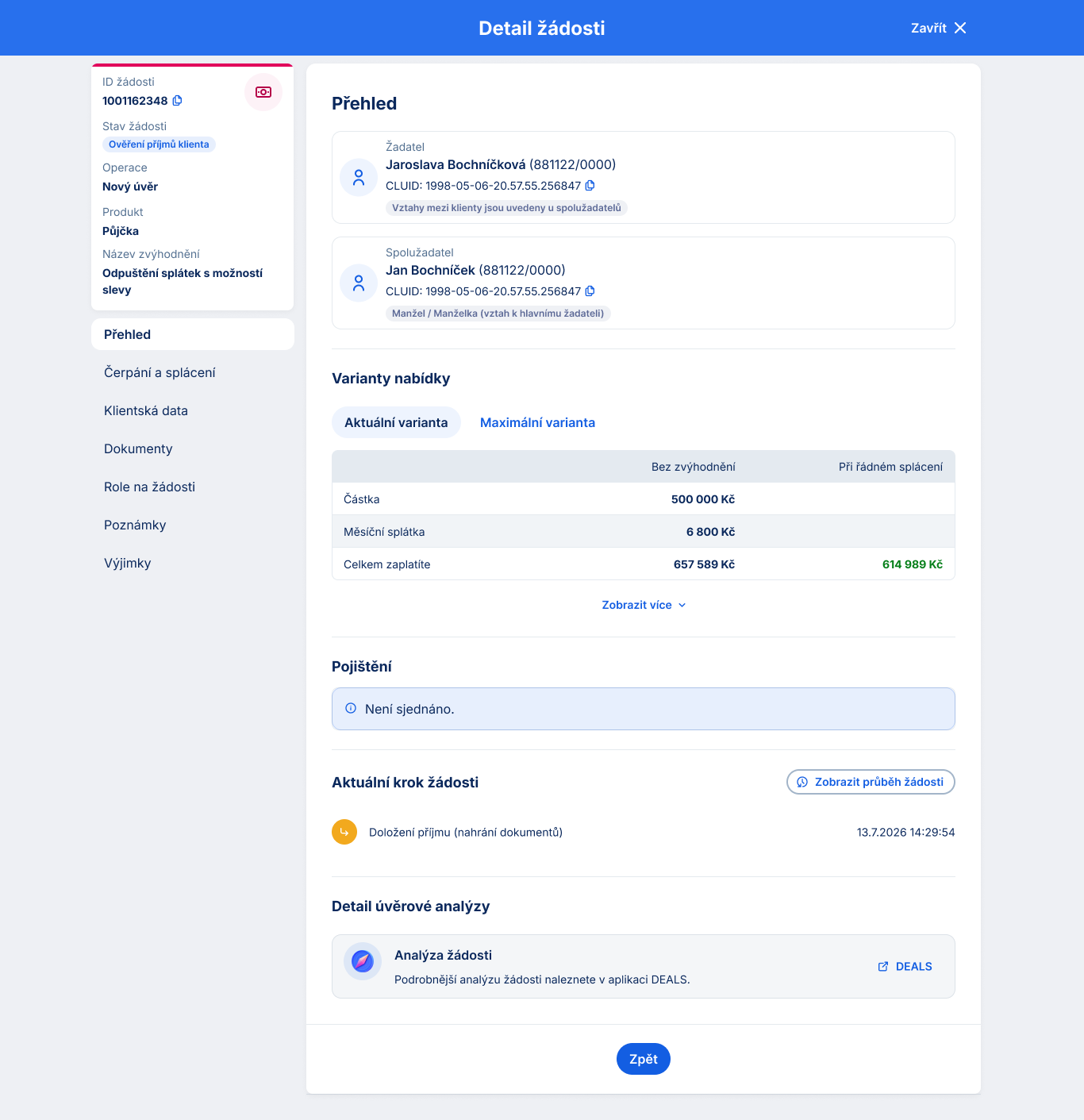
Task: Copy CLUID of Jaroslava Bochníčková
Action: pos(590,186)
